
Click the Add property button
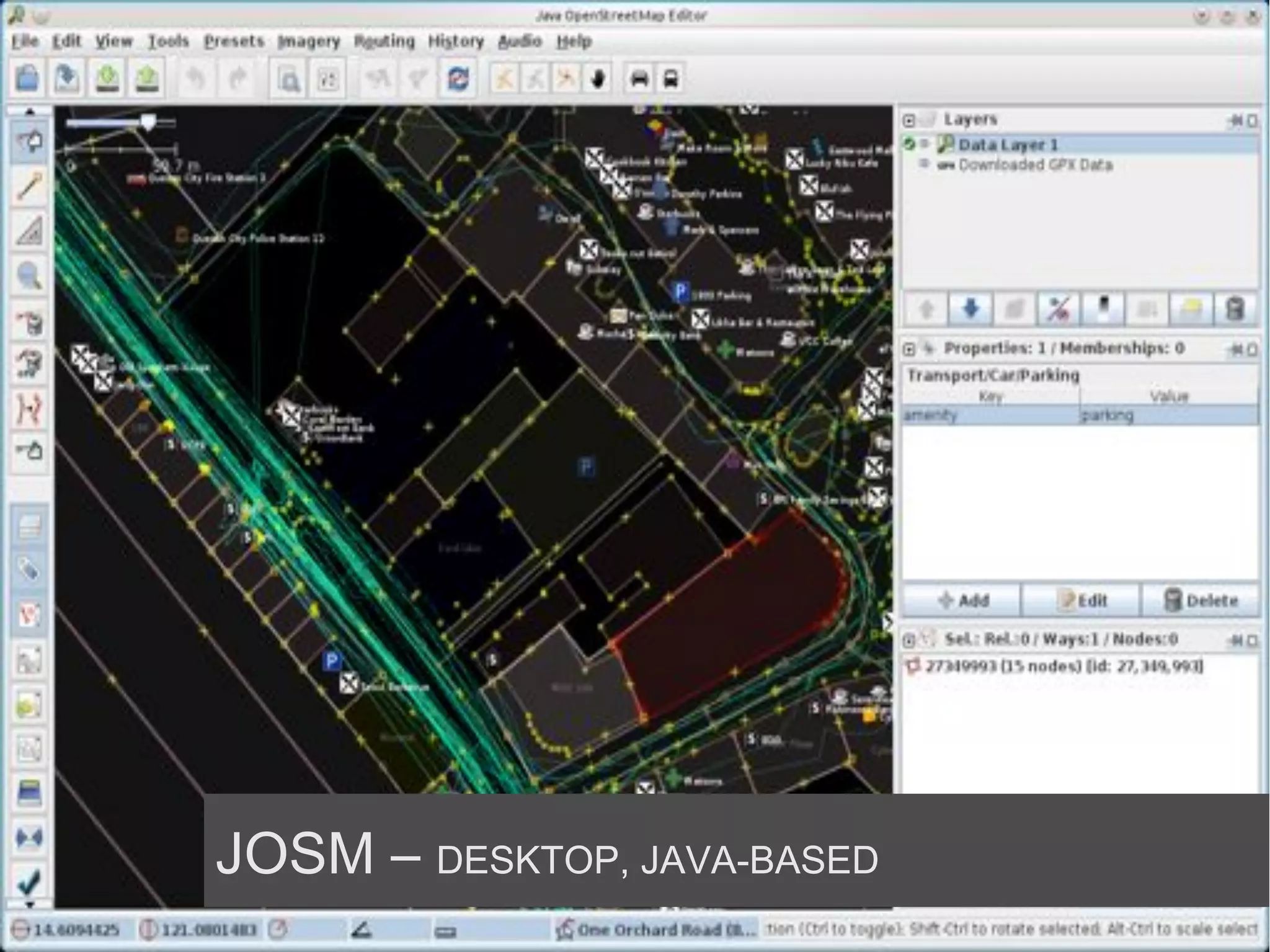click(962, 600)
